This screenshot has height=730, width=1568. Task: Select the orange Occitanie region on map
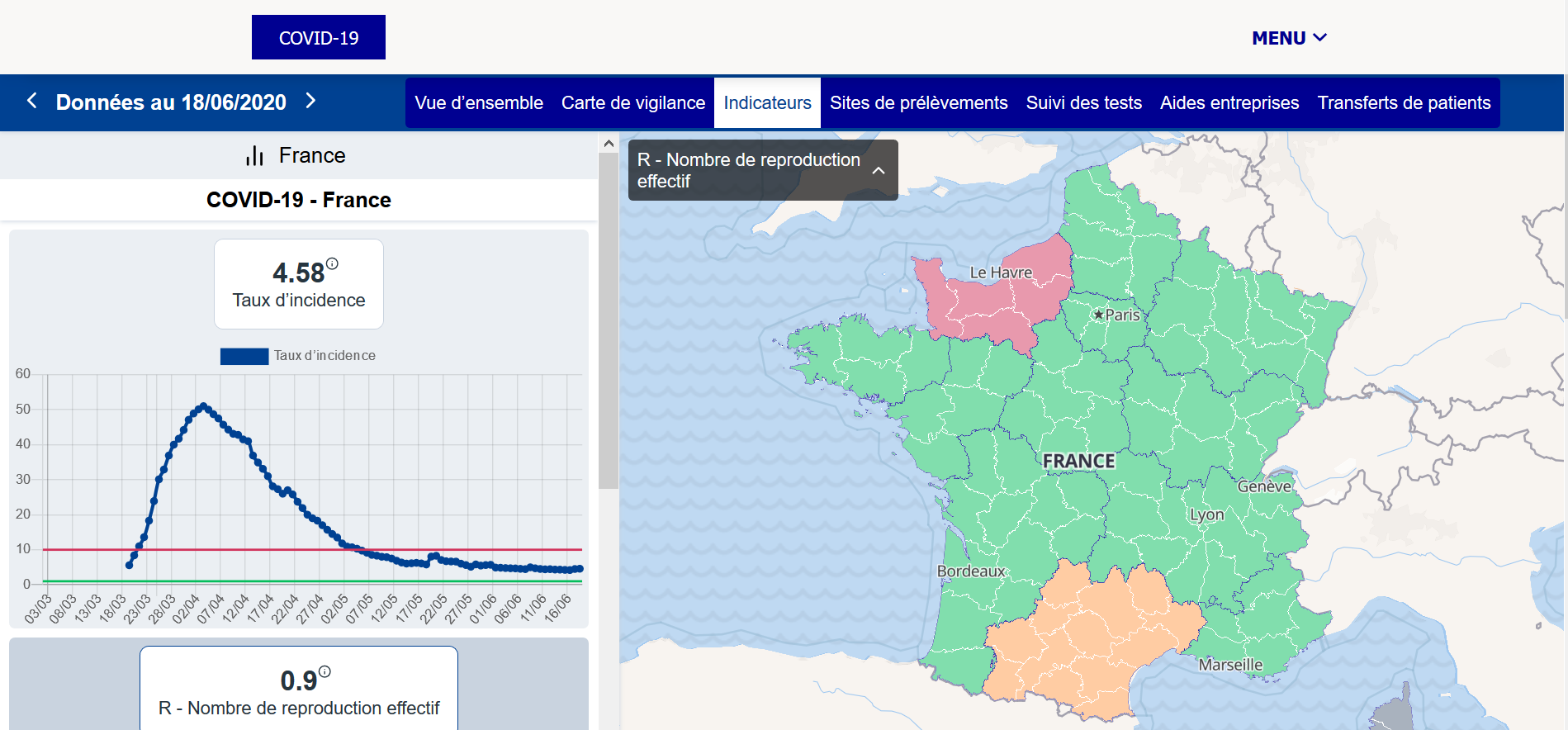click(1090, 636)
